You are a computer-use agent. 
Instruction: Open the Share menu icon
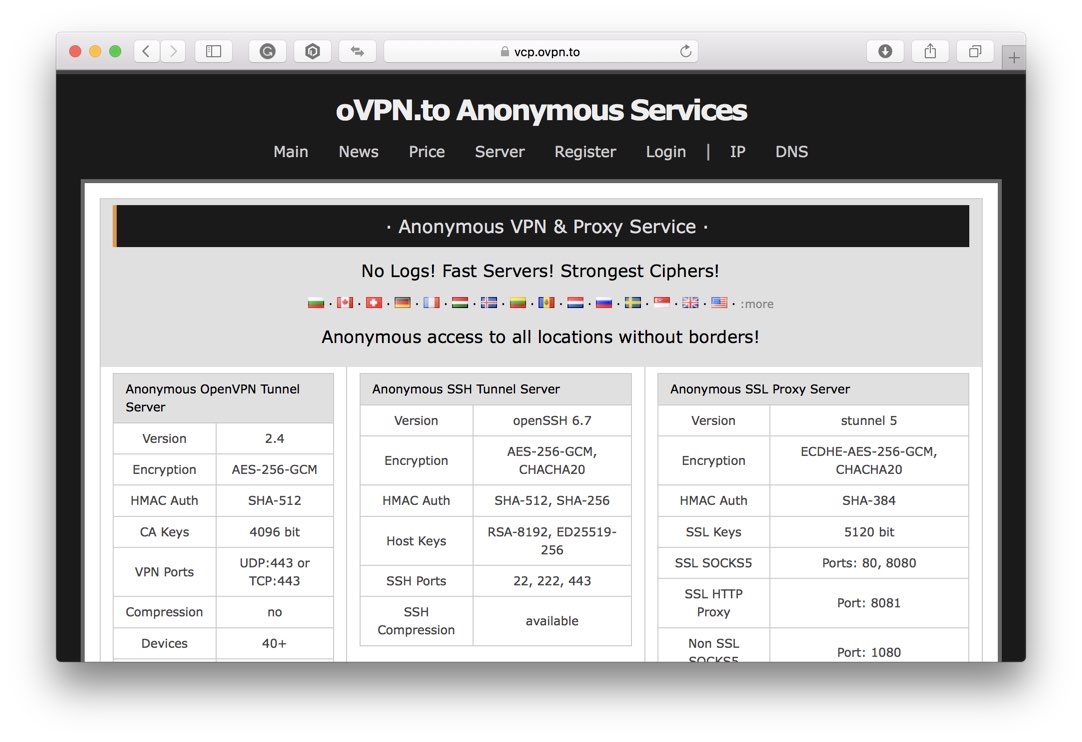(930, 51)
